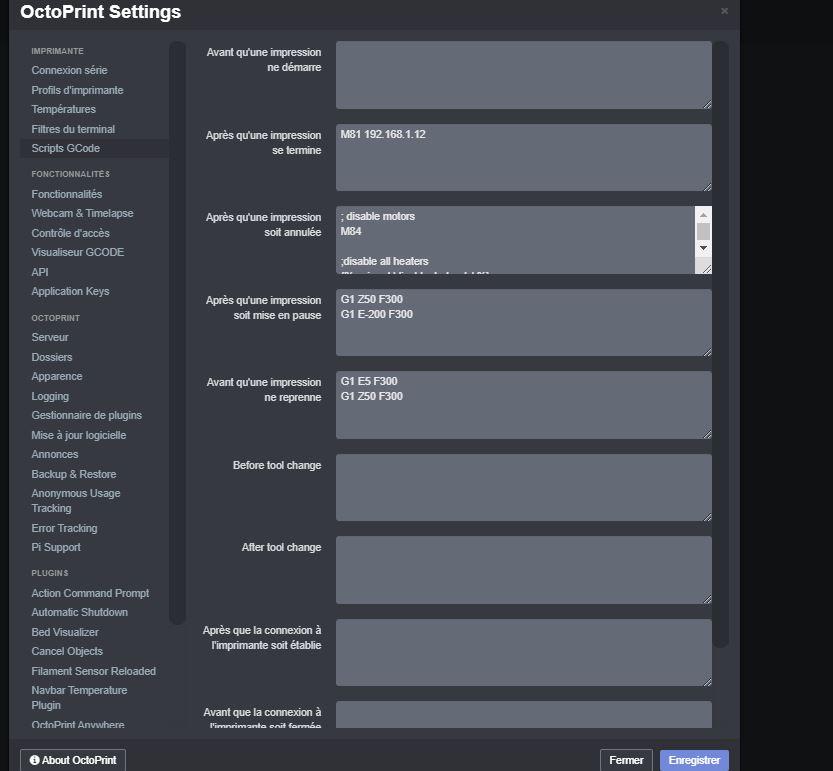This screenshot has width=833, height=771.
Task: Open Connexion série settings
Action: tap(69, 70)
